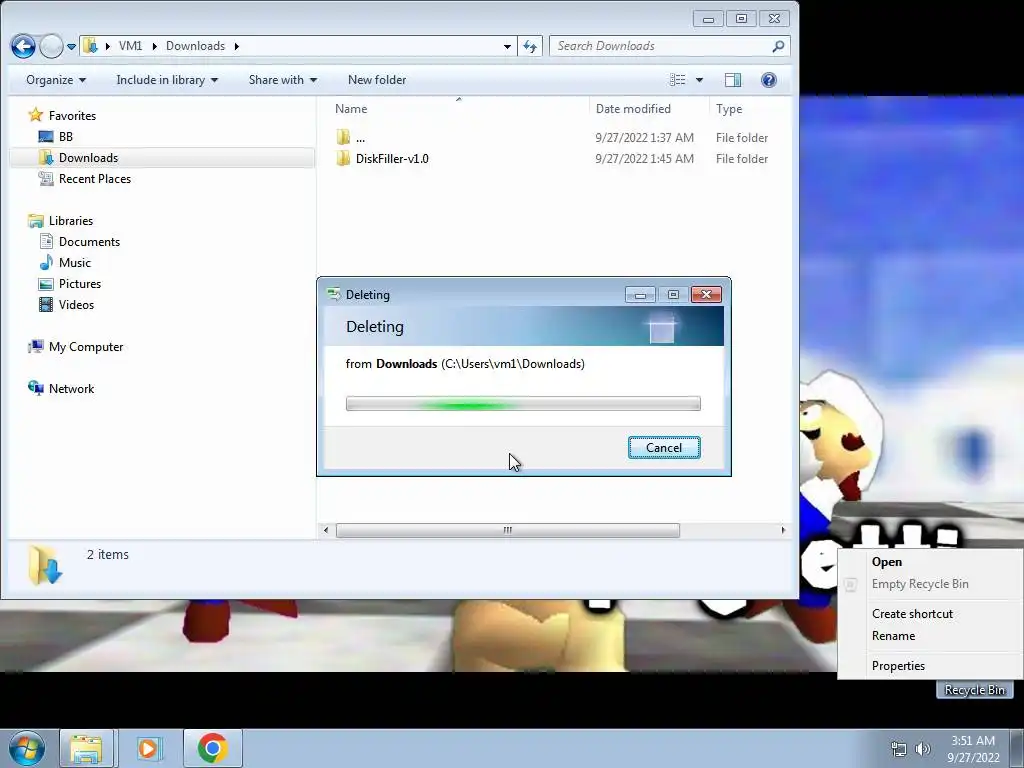The width and height of the screenshot is (1024, 768).
Task: Click the Help question mark icon
Action: pos(769,80)
